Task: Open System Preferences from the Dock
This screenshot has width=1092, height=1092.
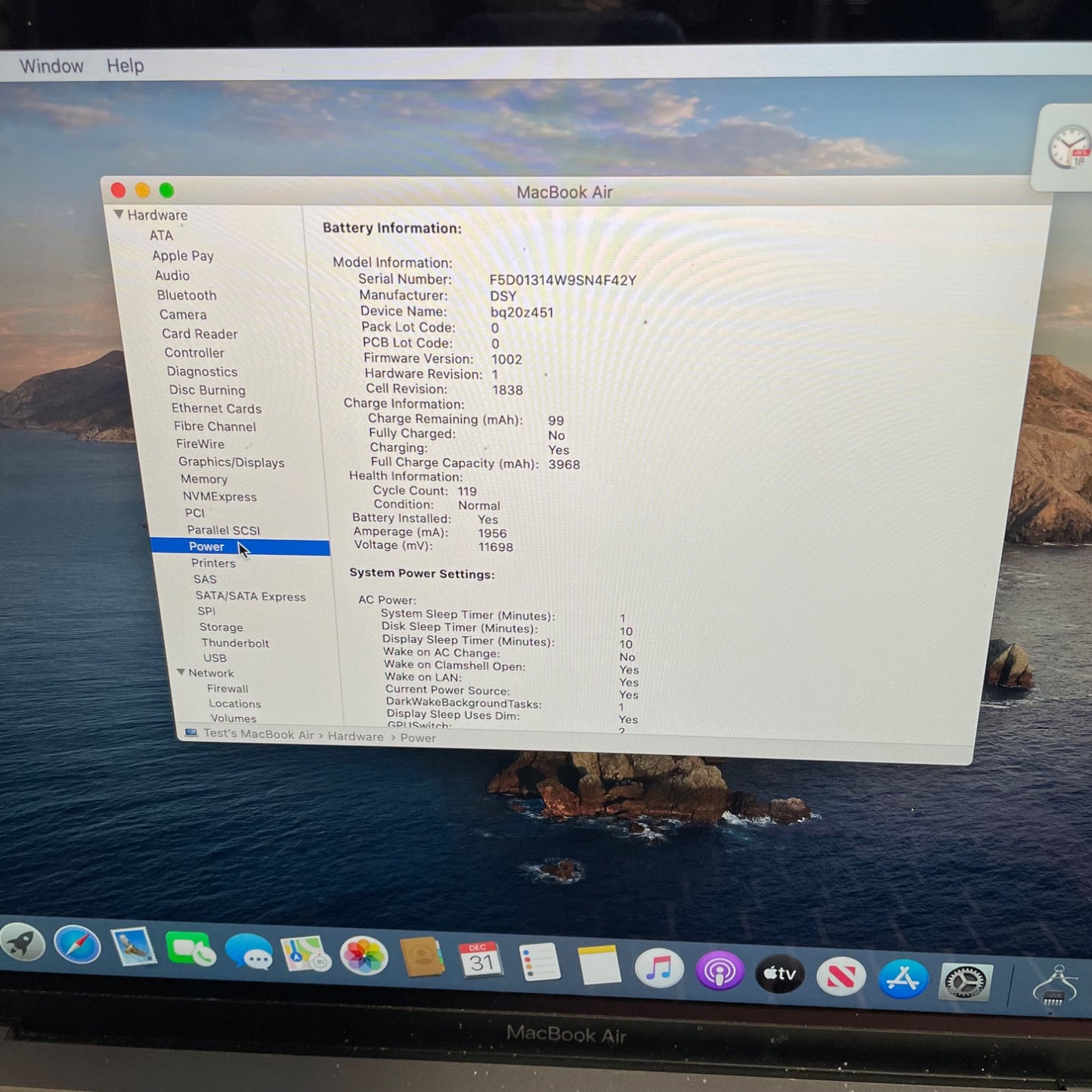Action: (x=965, y=982)
